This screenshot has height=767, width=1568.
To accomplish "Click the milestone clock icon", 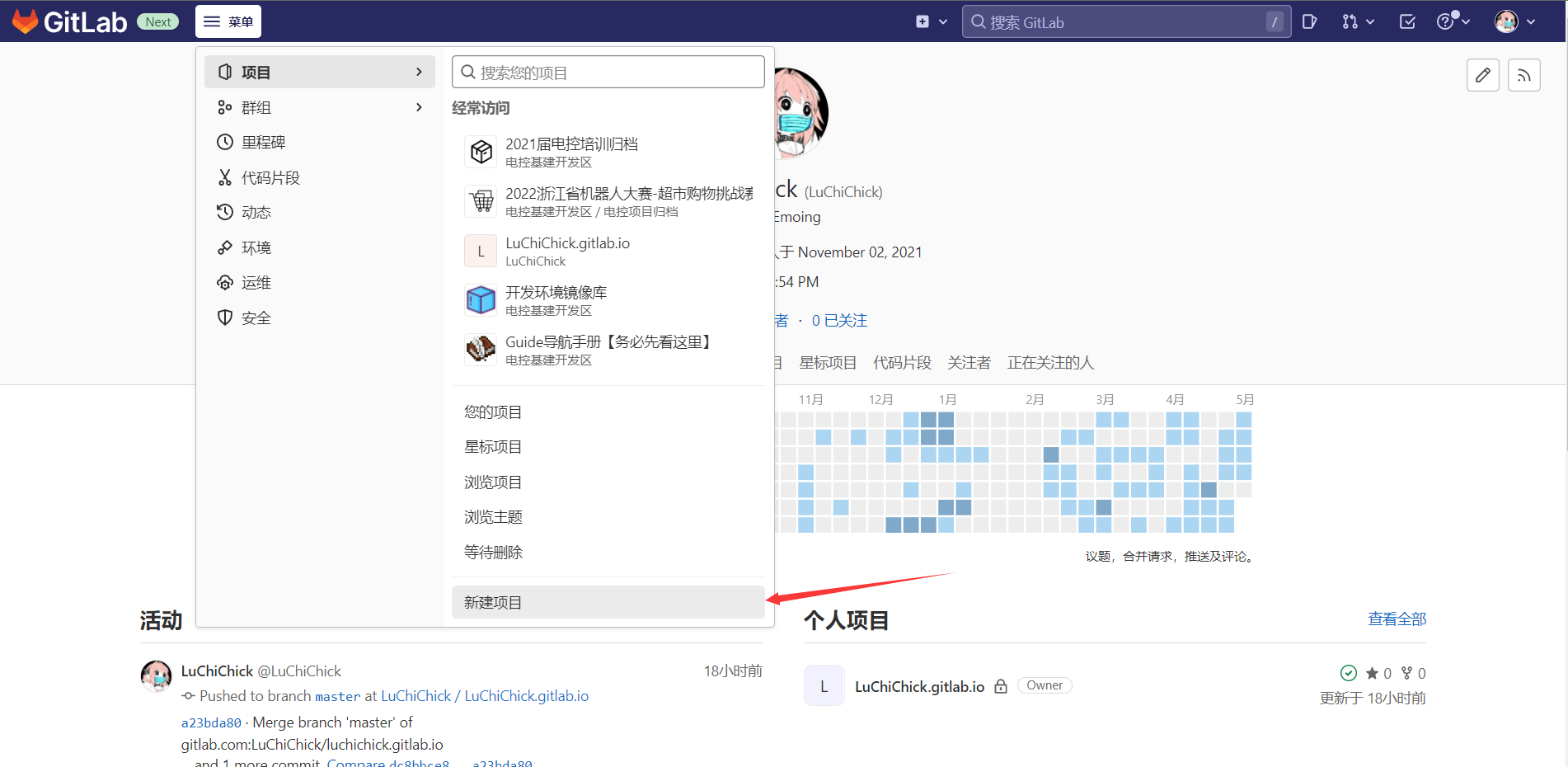I will tap(224, 142).
